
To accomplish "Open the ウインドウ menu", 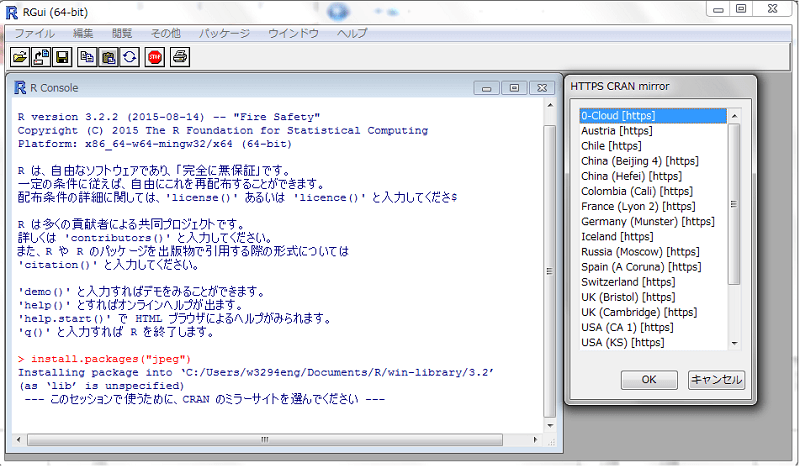I will point(293,33).
